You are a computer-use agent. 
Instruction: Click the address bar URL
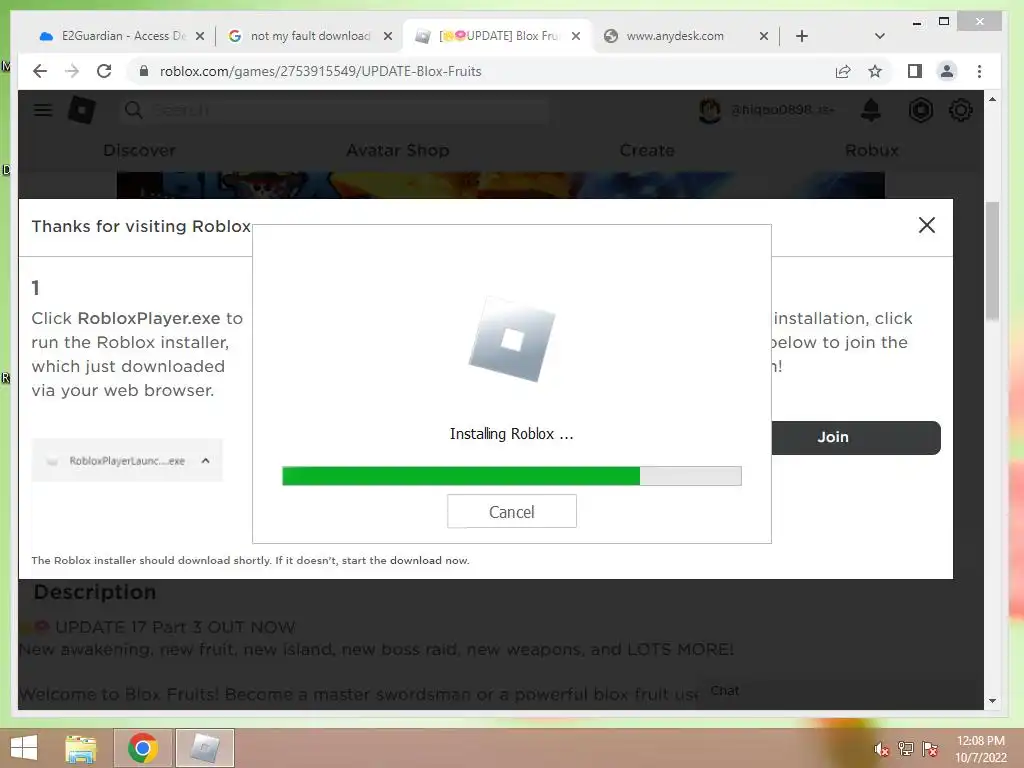tap(321, 71)
